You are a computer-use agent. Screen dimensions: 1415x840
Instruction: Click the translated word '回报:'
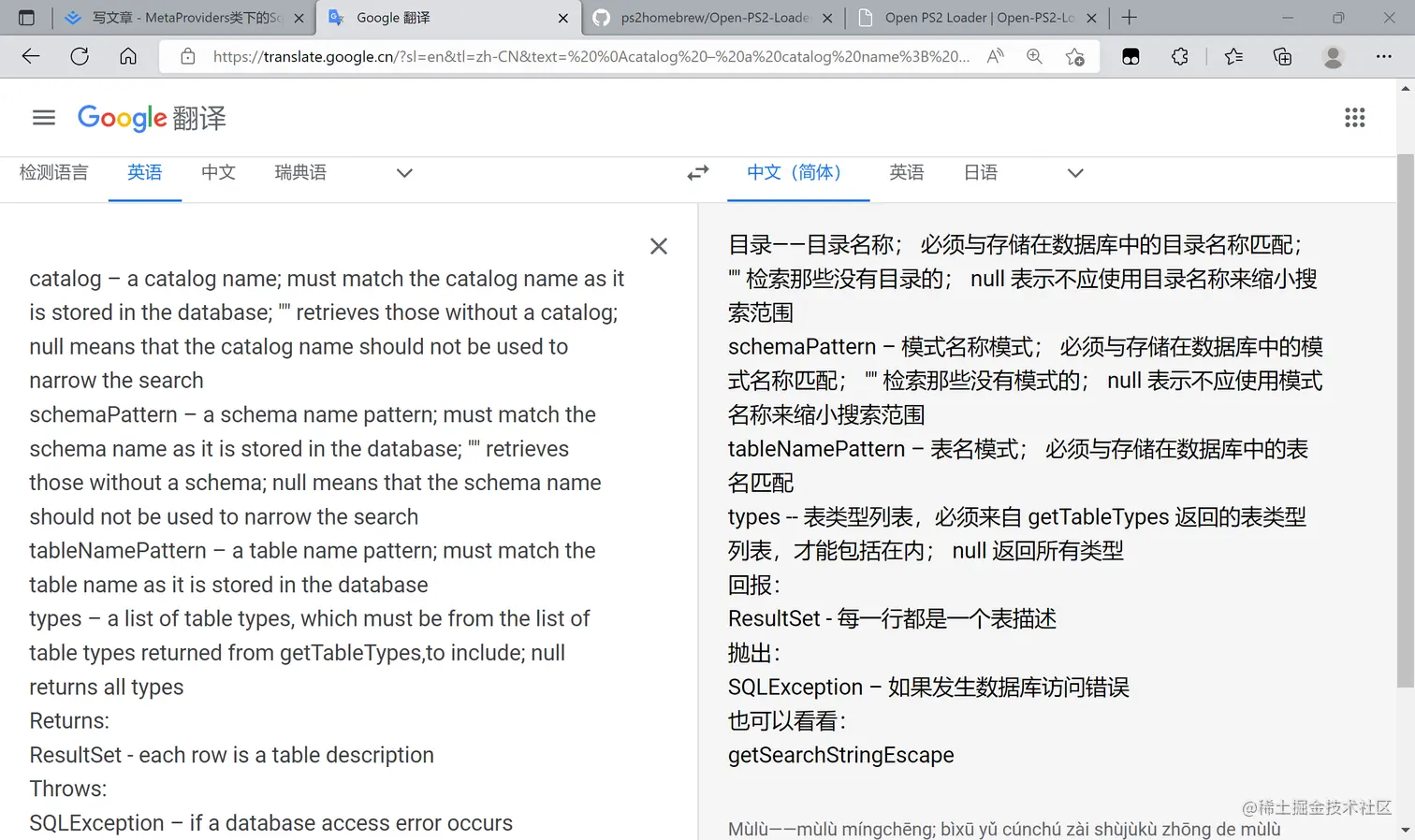tap(754, 586)
